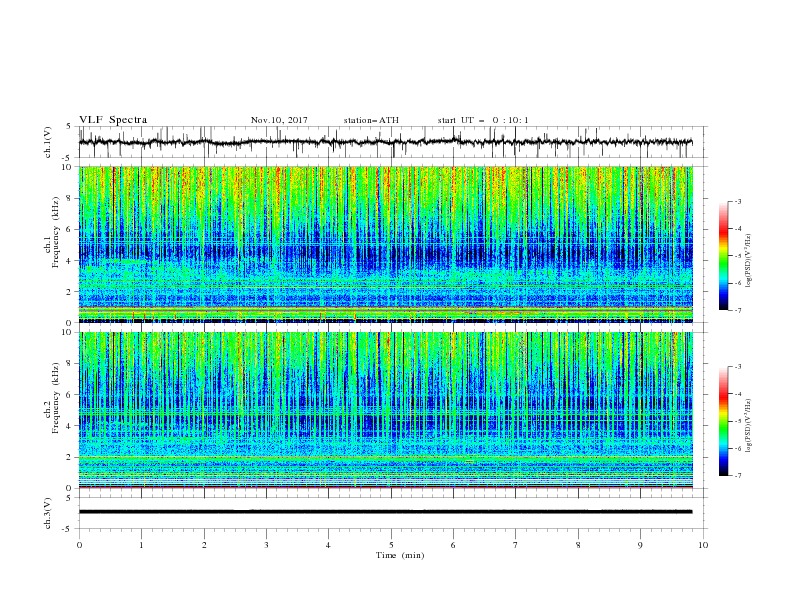Click the ch.2 "Frequency (kHz)" axis title
This screenshot has width=792, height=612.
55,398
